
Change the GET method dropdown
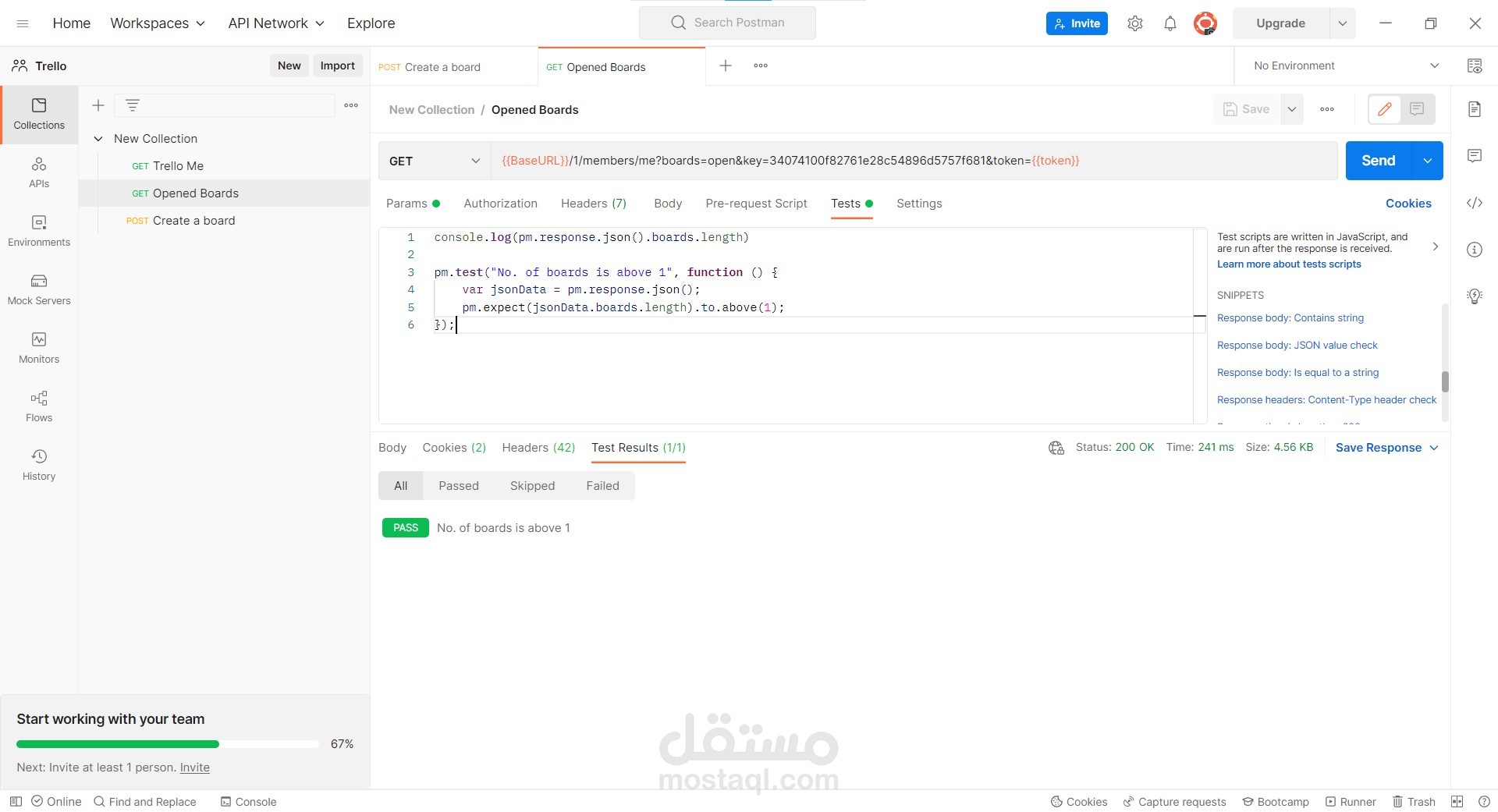[x=435, y=161]
